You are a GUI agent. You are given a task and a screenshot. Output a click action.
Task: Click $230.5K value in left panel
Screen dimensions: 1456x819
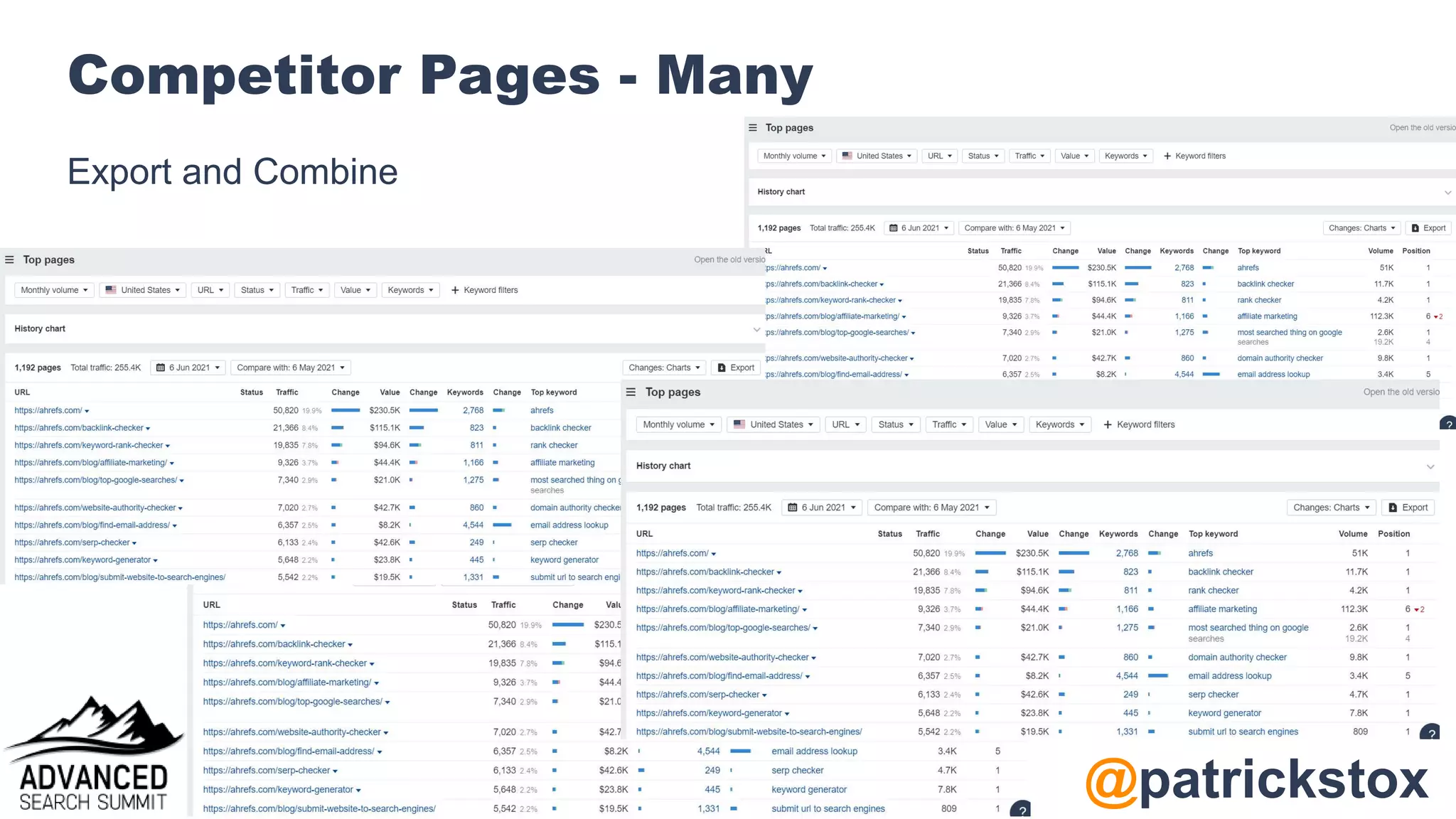pyautogui.click(x=385, y=411)
